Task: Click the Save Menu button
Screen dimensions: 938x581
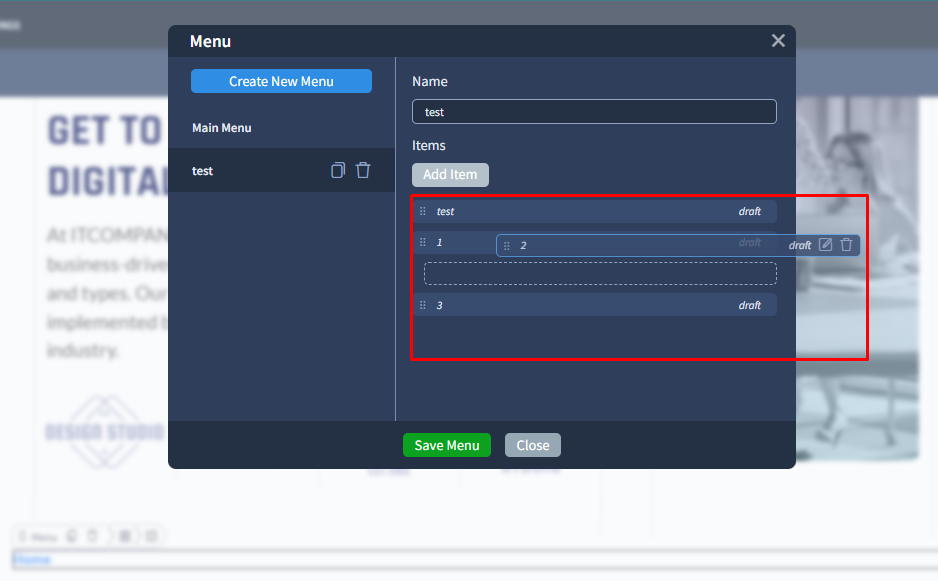Action: click(447, 445)
